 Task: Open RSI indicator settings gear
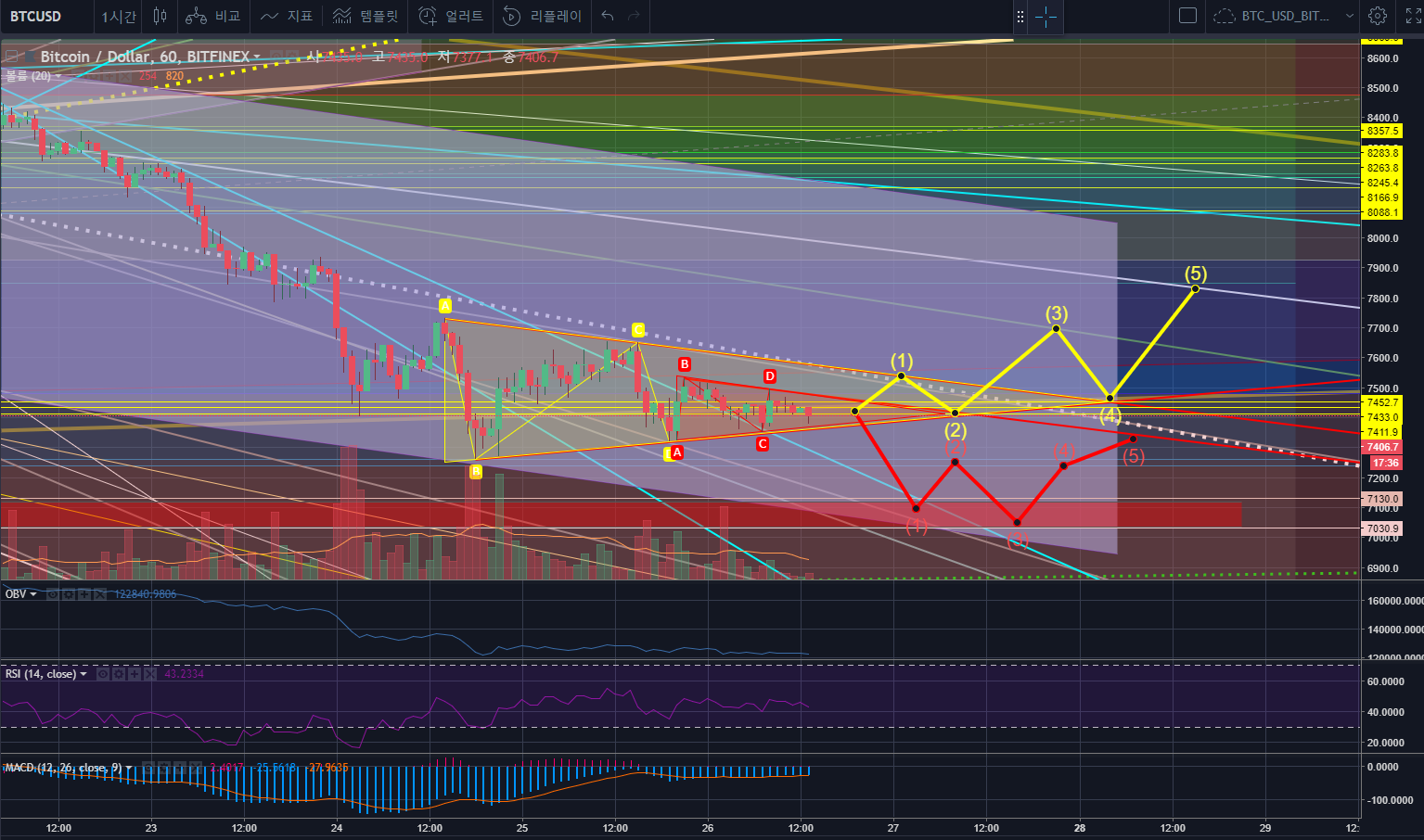(119, 674)
